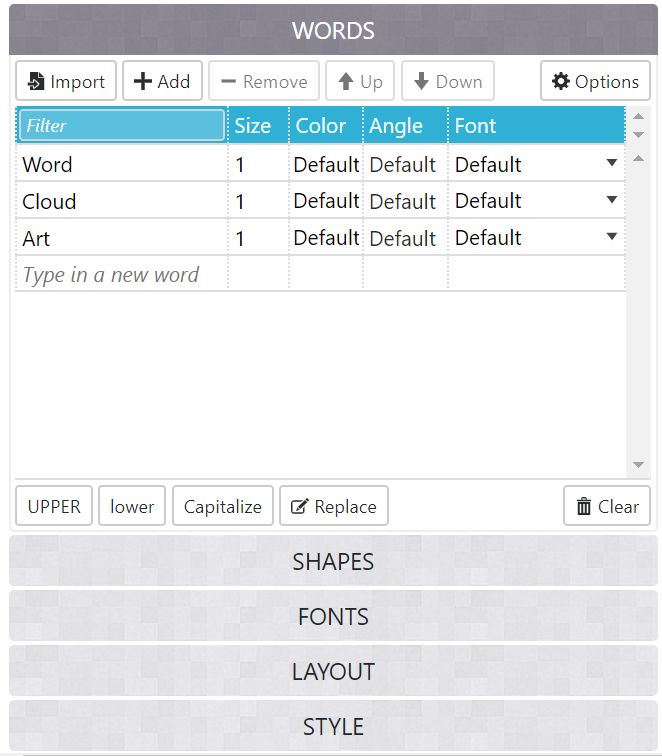This screenshot has width=662, height=756.
Task: Open font dropdown for Cloud row
Action: pos(611,200)
